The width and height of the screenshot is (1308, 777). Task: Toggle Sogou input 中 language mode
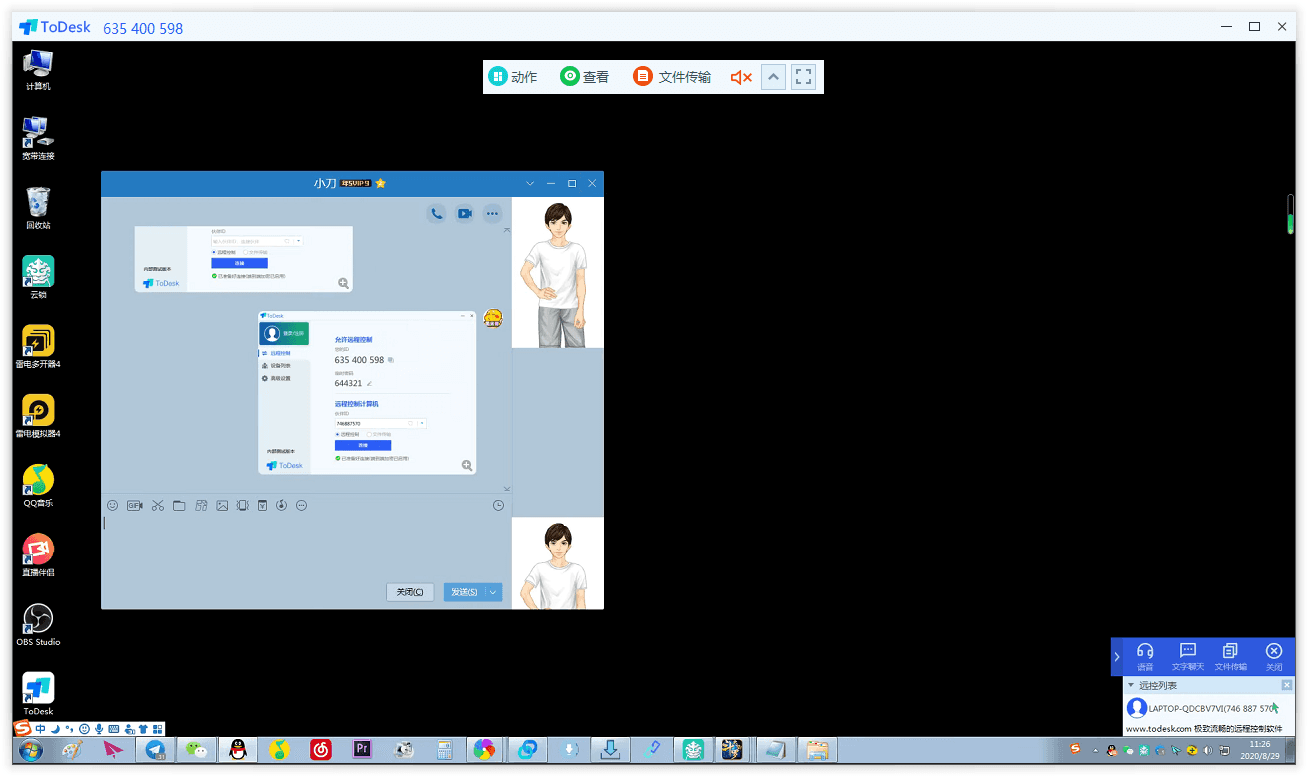(x=39, y=728)
